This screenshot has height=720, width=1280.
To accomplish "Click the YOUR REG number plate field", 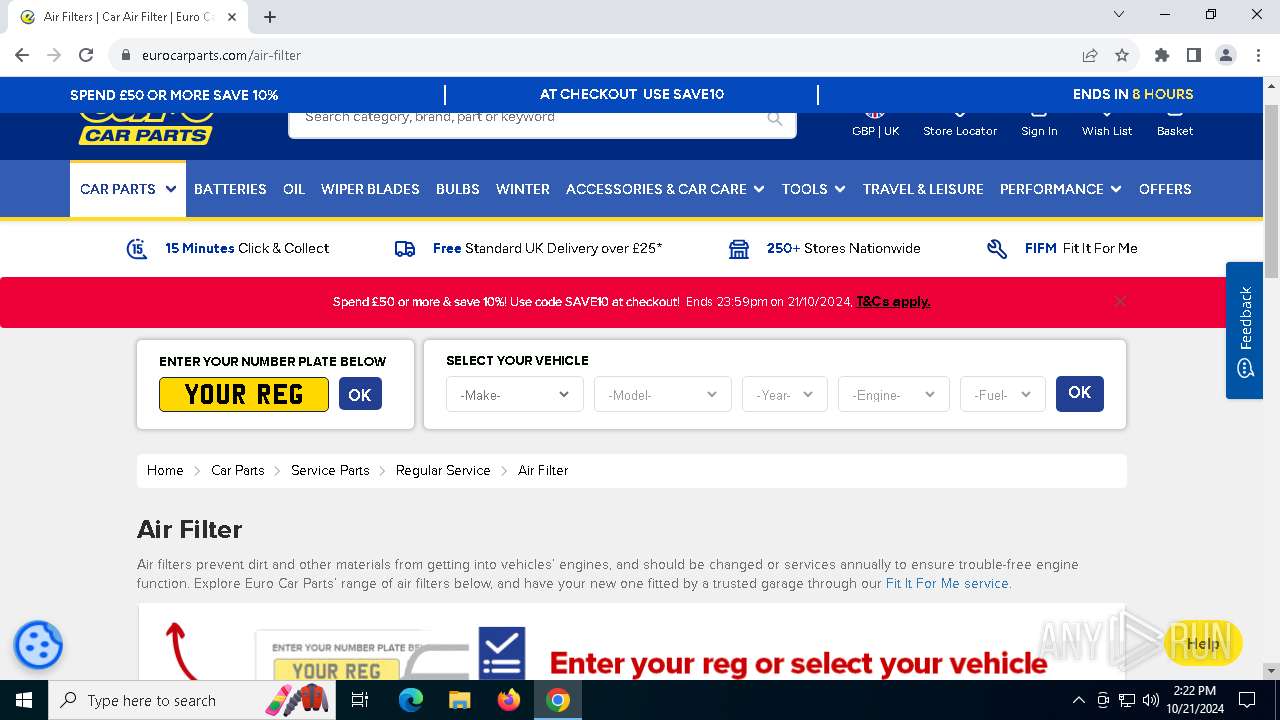I will [x=244, y=394].
